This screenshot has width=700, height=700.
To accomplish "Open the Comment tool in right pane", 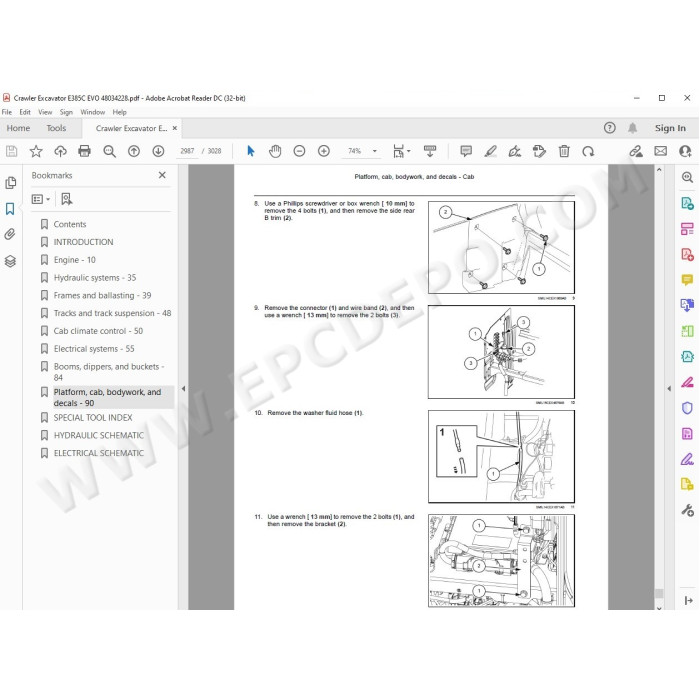I will point(687,280).
